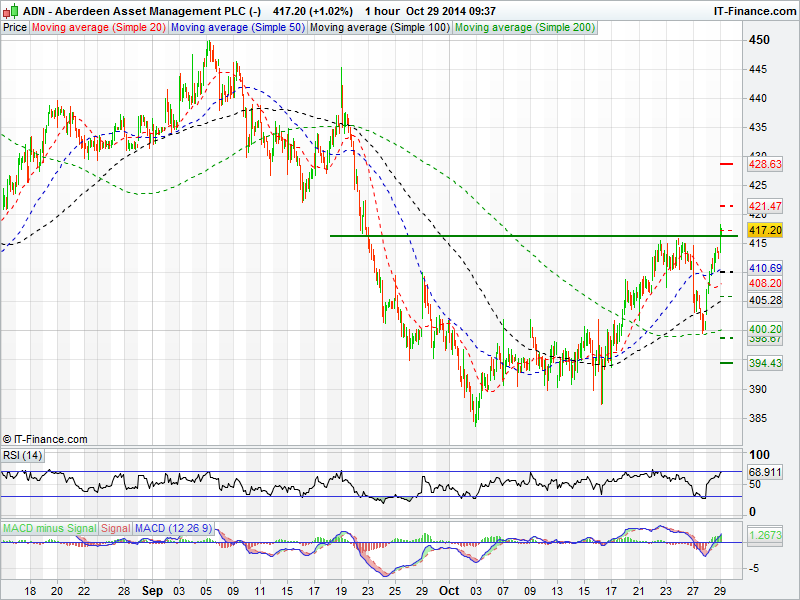Click the IT-Finance.com link at top right
This screenshot has height=600, width=800.
coord(754,11)
